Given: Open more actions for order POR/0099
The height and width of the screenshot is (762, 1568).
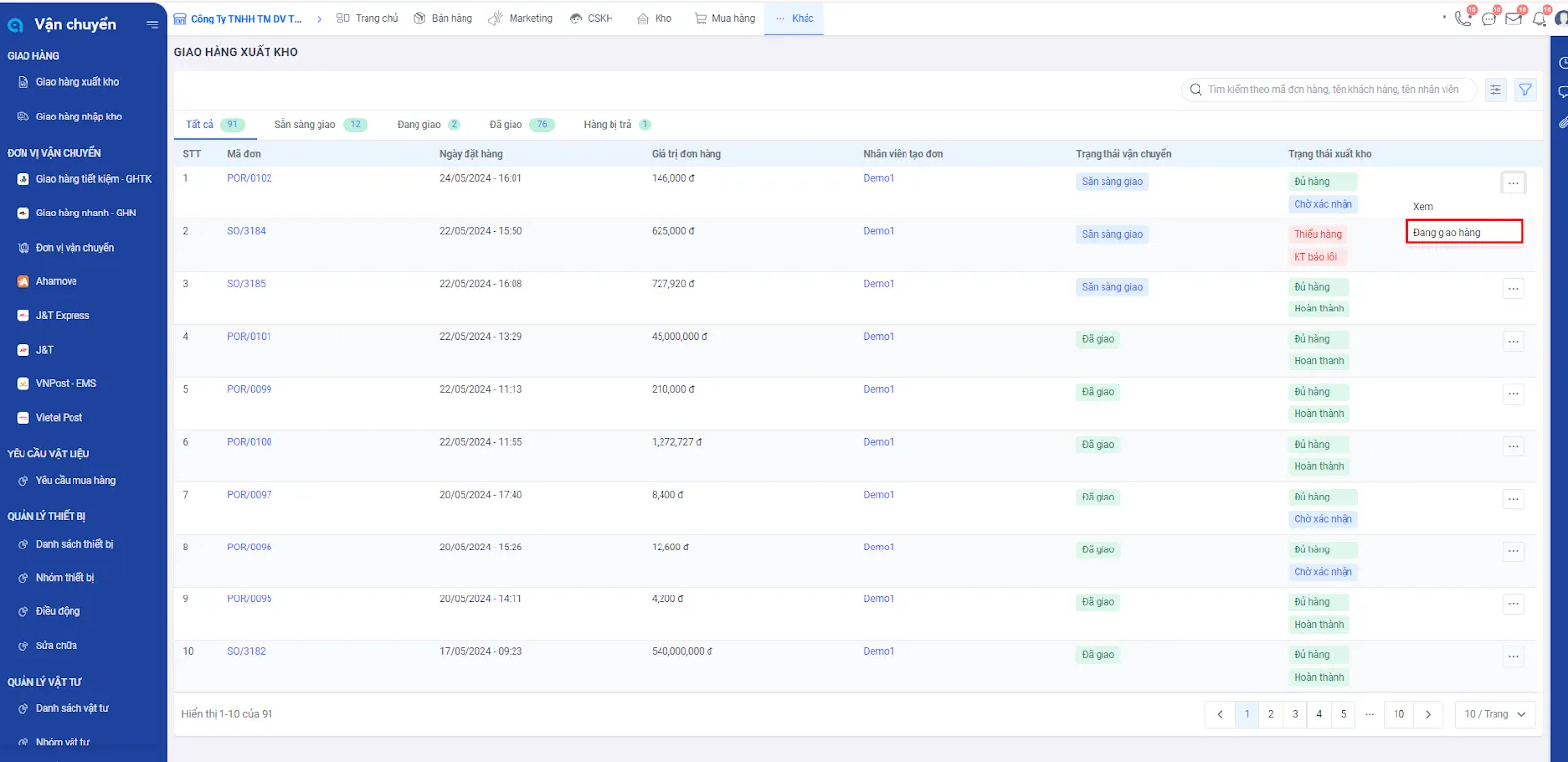Looking at the screenshot, I should (x=1513, y=394).
